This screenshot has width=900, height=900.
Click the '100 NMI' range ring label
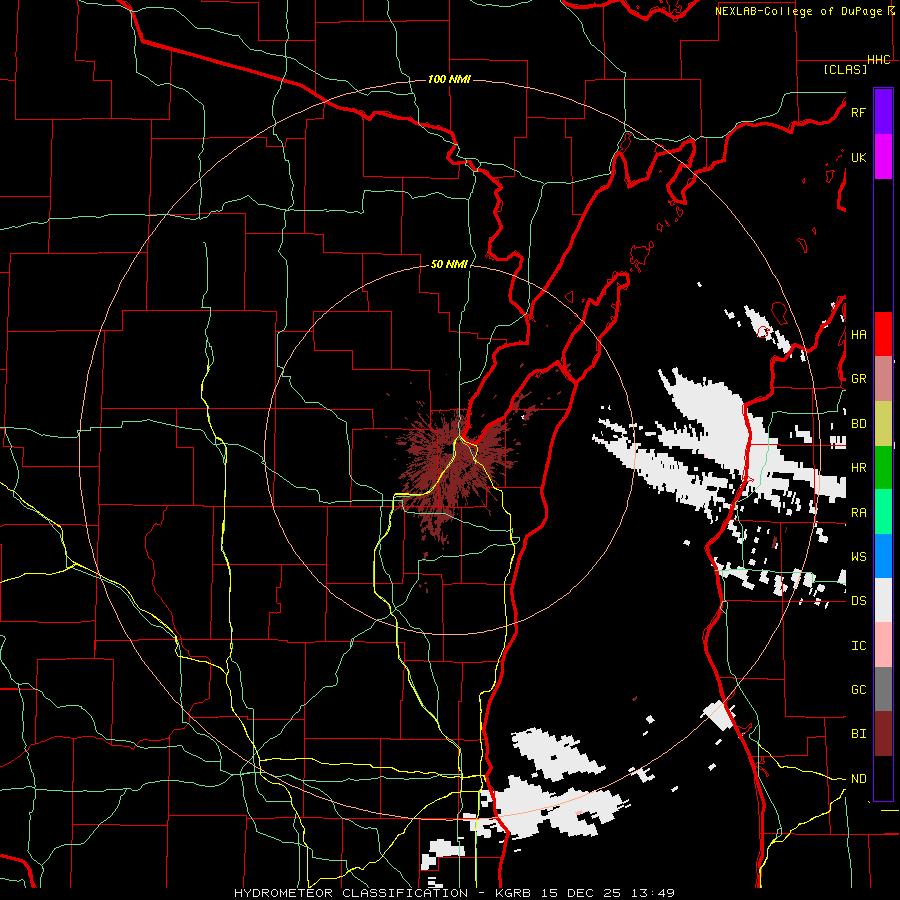449,79
